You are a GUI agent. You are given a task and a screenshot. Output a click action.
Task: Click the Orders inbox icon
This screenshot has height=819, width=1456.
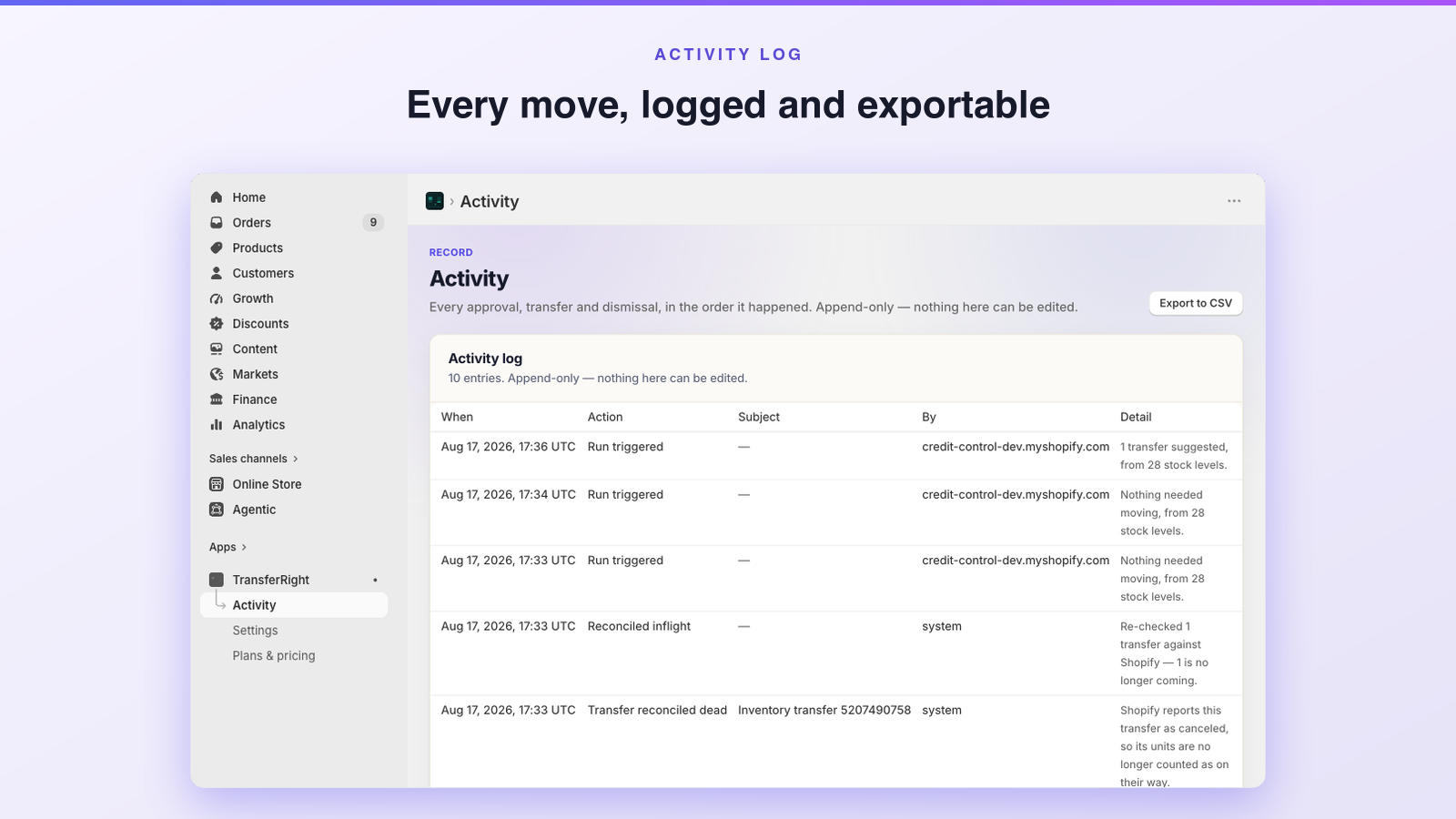point(217,223)
